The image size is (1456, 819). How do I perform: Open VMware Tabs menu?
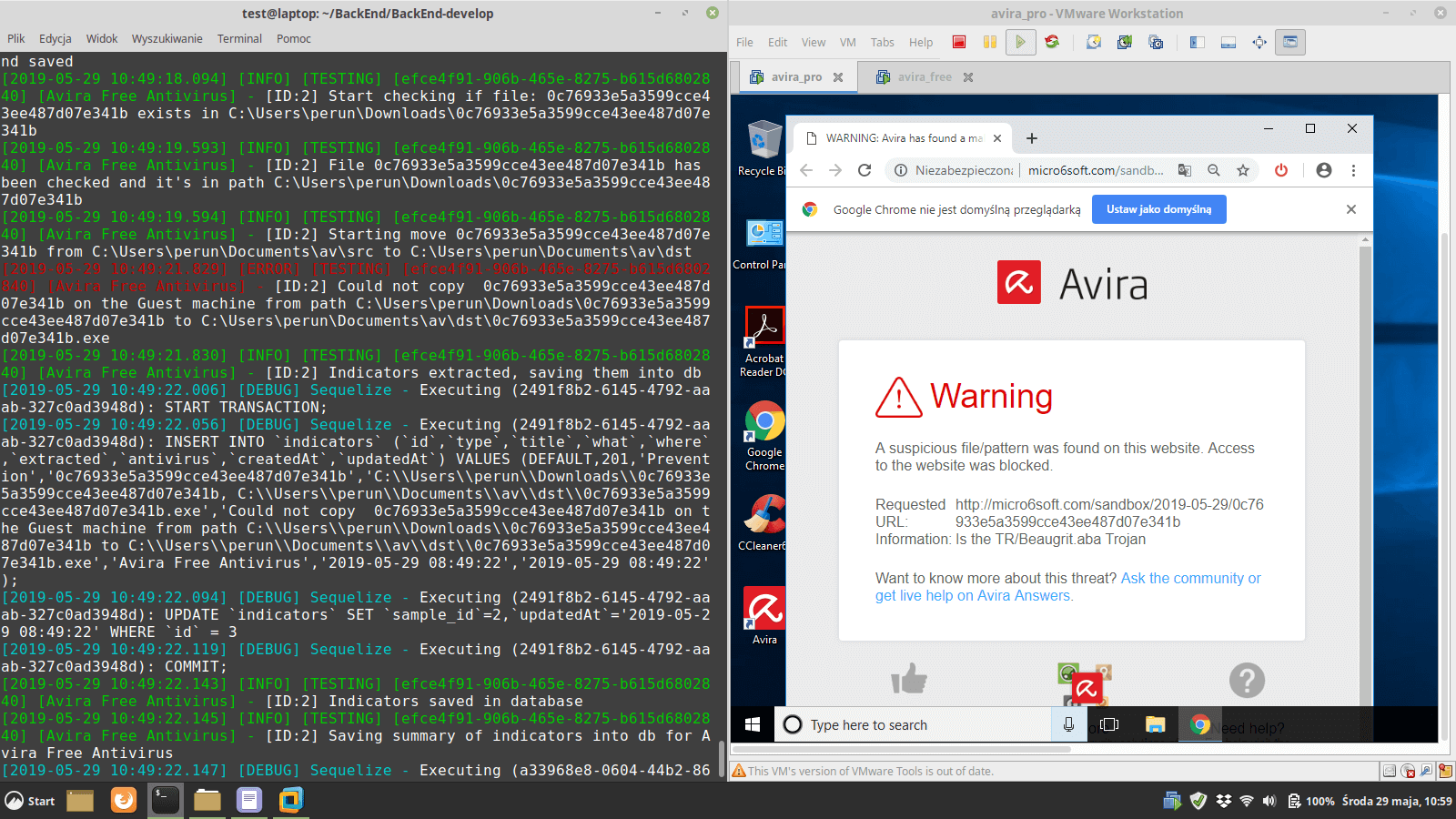click(883, 42)
